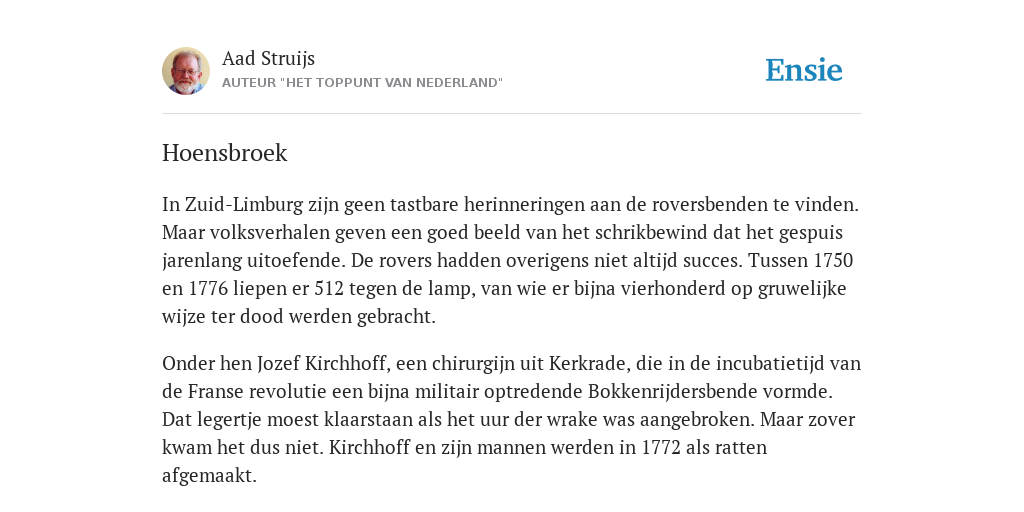Click the final word 'afgemaakt.'
This screenshot has width=1024, height=512.
pos(210,475)
